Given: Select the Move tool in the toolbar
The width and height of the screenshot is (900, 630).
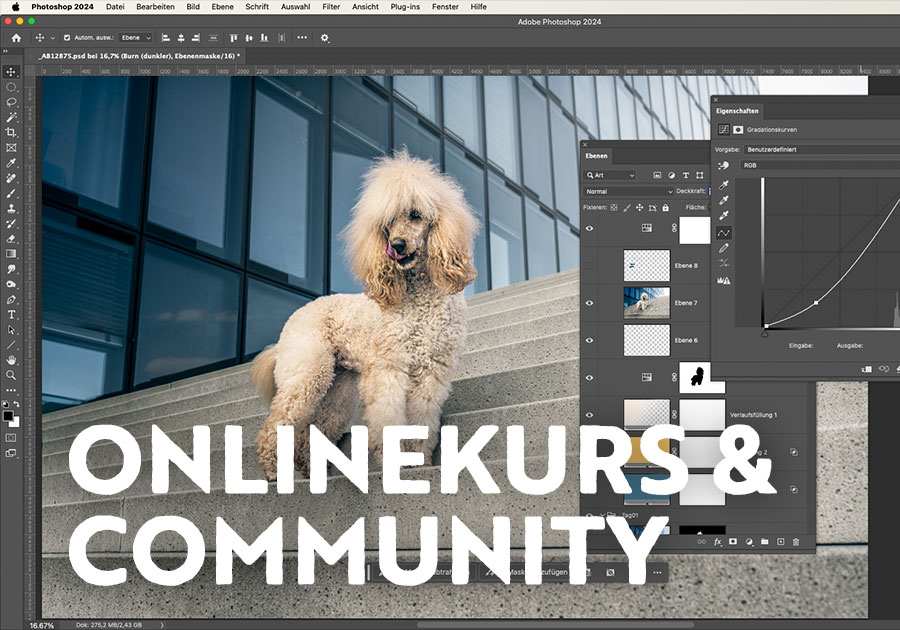Looking at the screenshot, I should pyautogui.click(x=11, y=72).
